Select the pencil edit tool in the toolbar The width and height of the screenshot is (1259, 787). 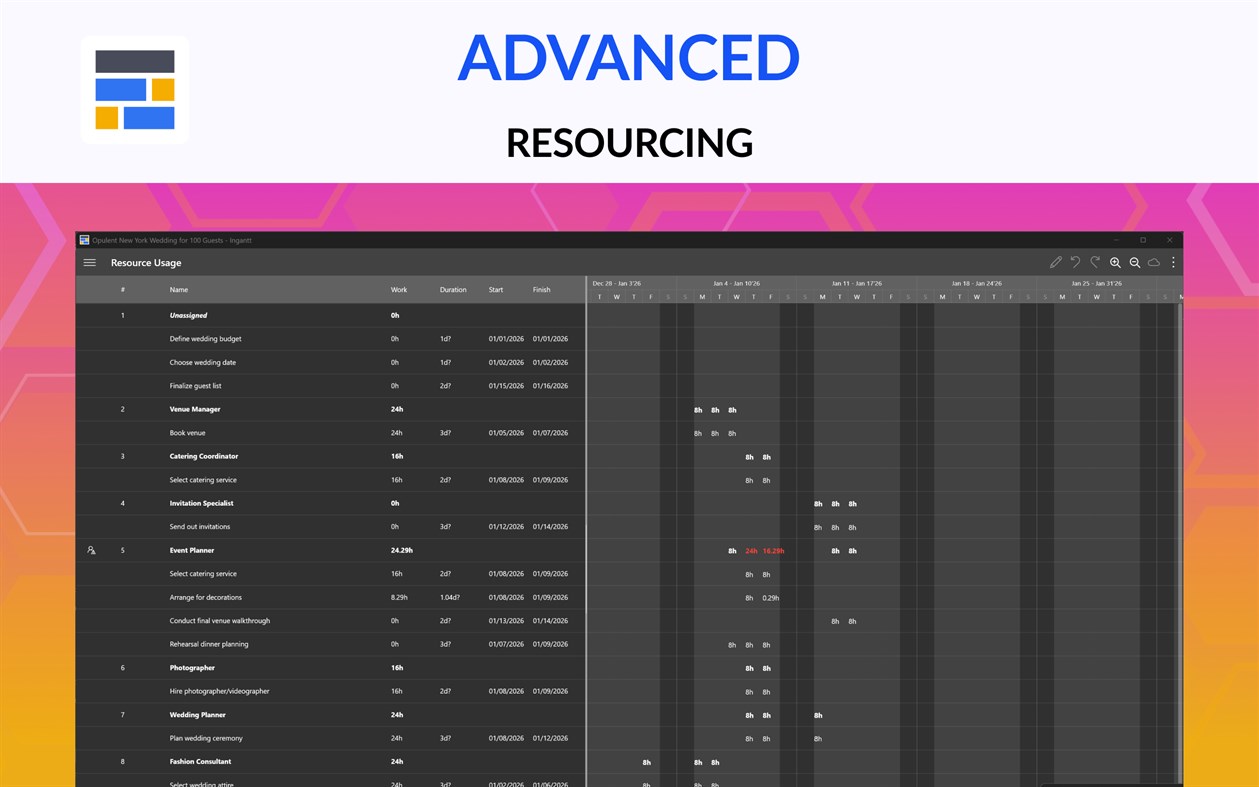(x=1055, y=262)
